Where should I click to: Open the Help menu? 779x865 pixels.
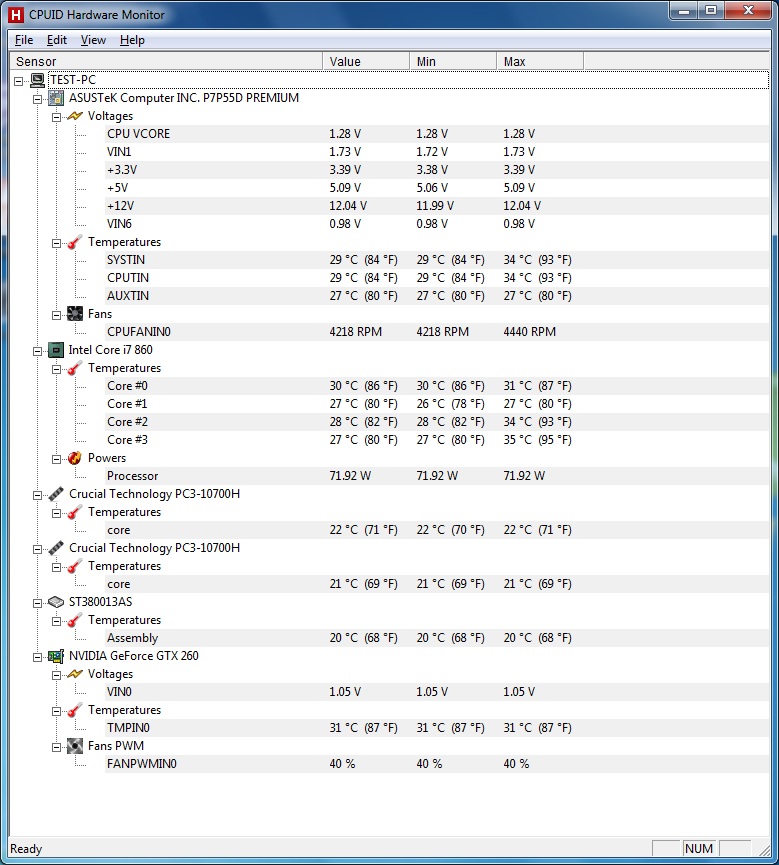click(132, 40)
